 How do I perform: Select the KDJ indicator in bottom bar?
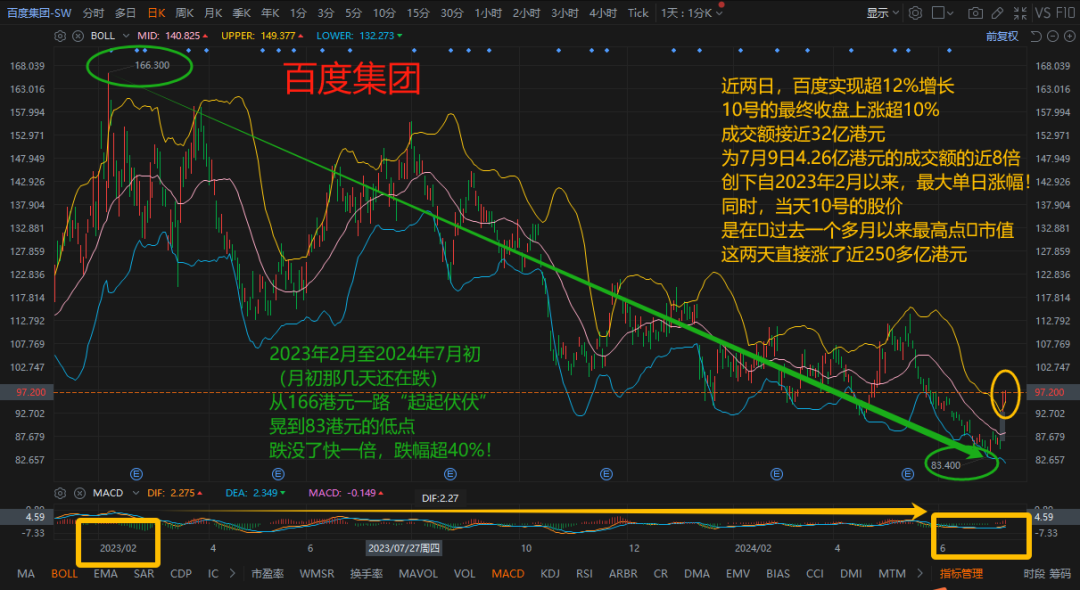(551, 574)
